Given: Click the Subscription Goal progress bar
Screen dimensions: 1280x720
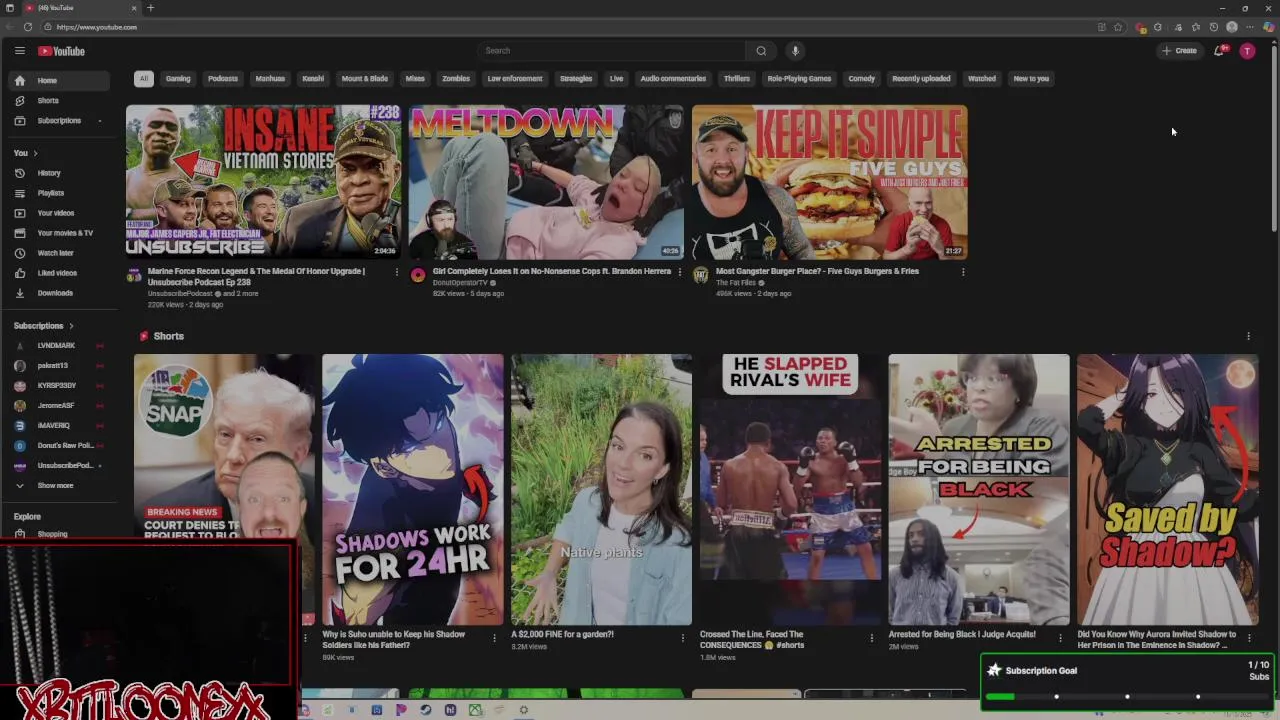Looking at the screenshot, I should tap(1127, 696).
